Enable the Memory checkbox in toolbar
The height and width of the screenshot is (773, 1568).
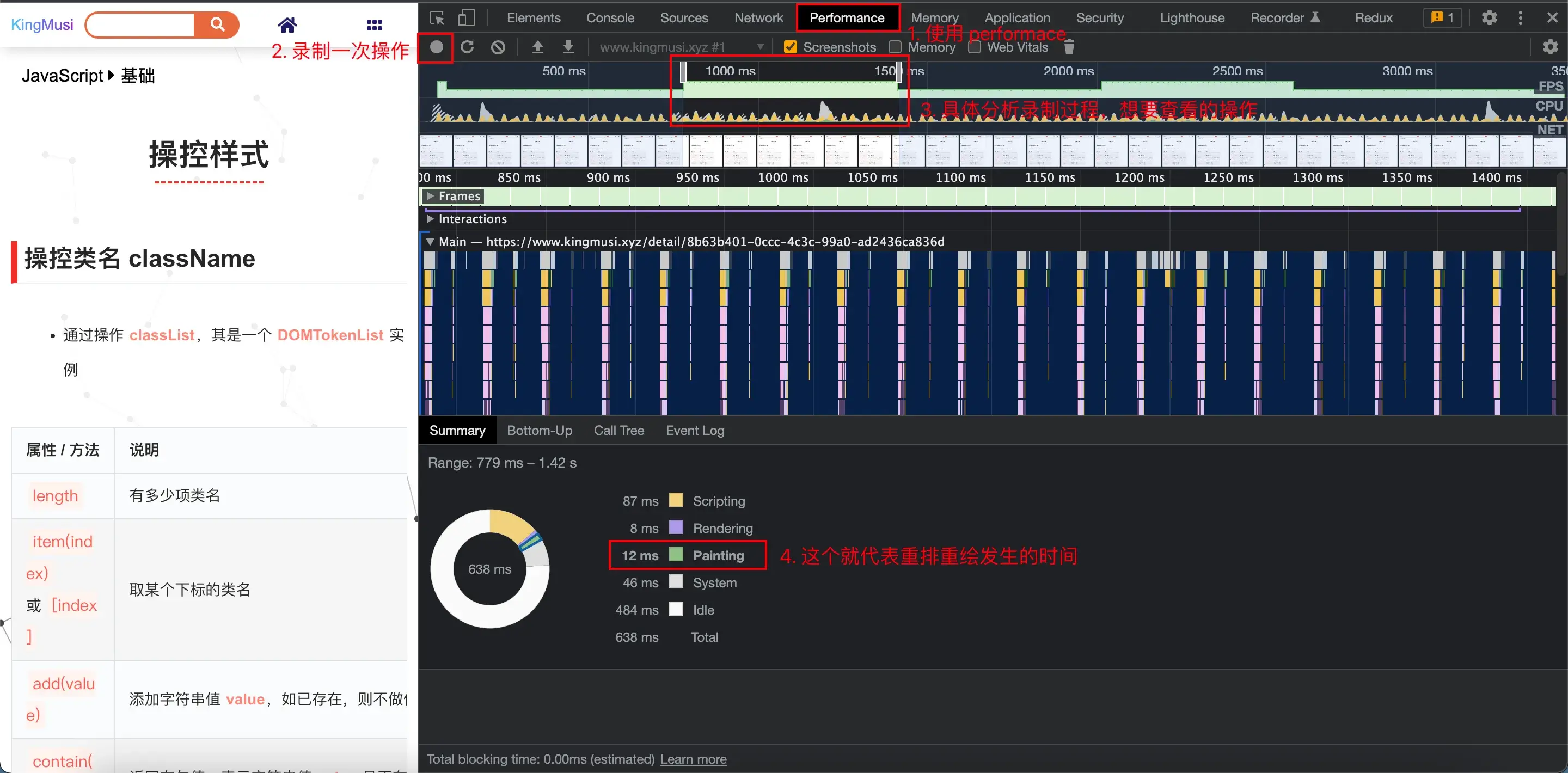pyautogui.click(x=895, y=47)
